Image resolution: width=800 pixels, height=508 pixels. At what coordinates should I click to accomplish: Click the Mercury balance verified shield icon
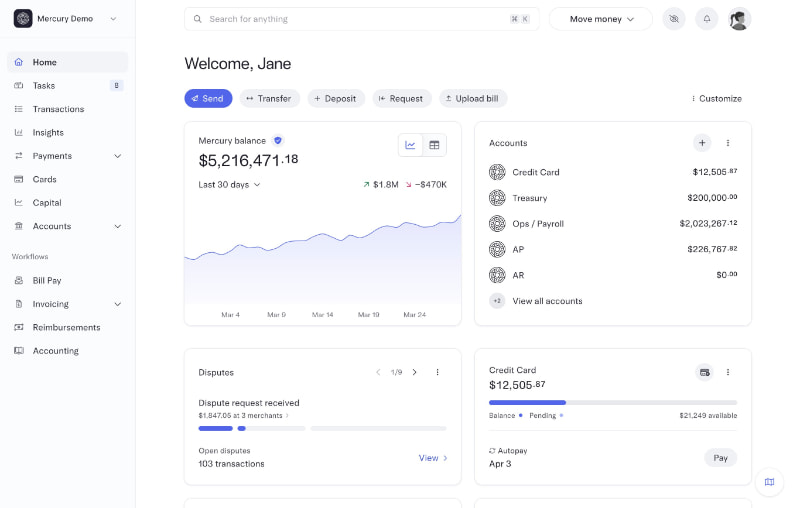coord(278,140)
